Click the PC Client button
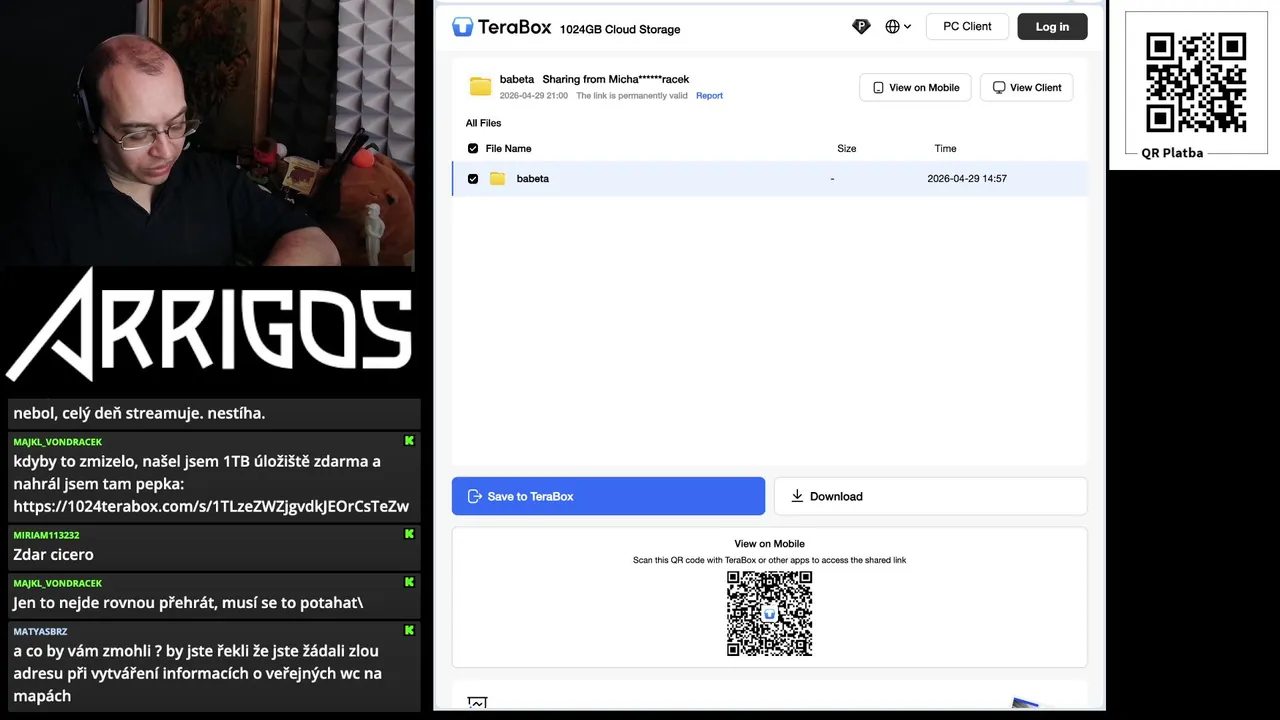 click(967, 26)
